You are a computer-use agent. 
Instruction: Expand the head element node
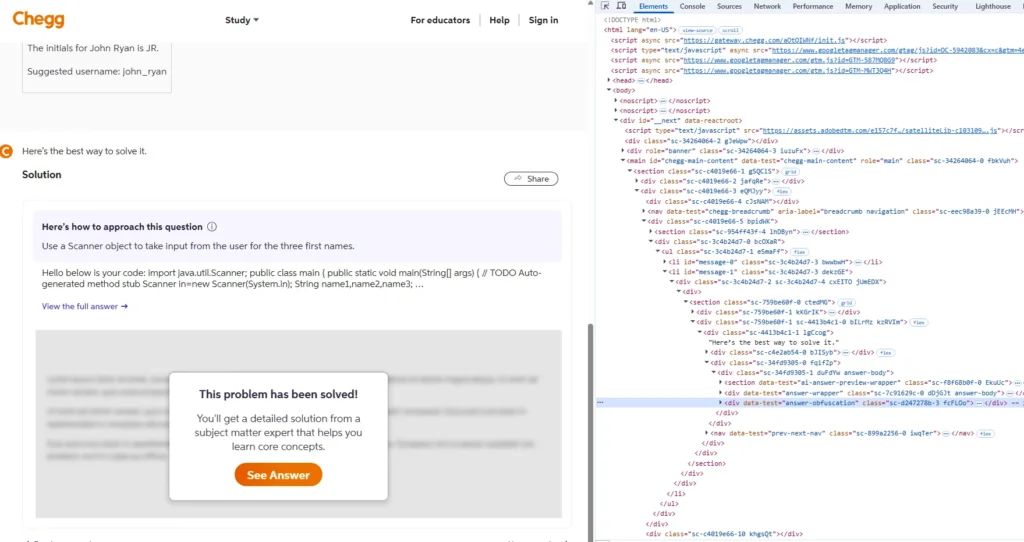click(x=609, y=80)
